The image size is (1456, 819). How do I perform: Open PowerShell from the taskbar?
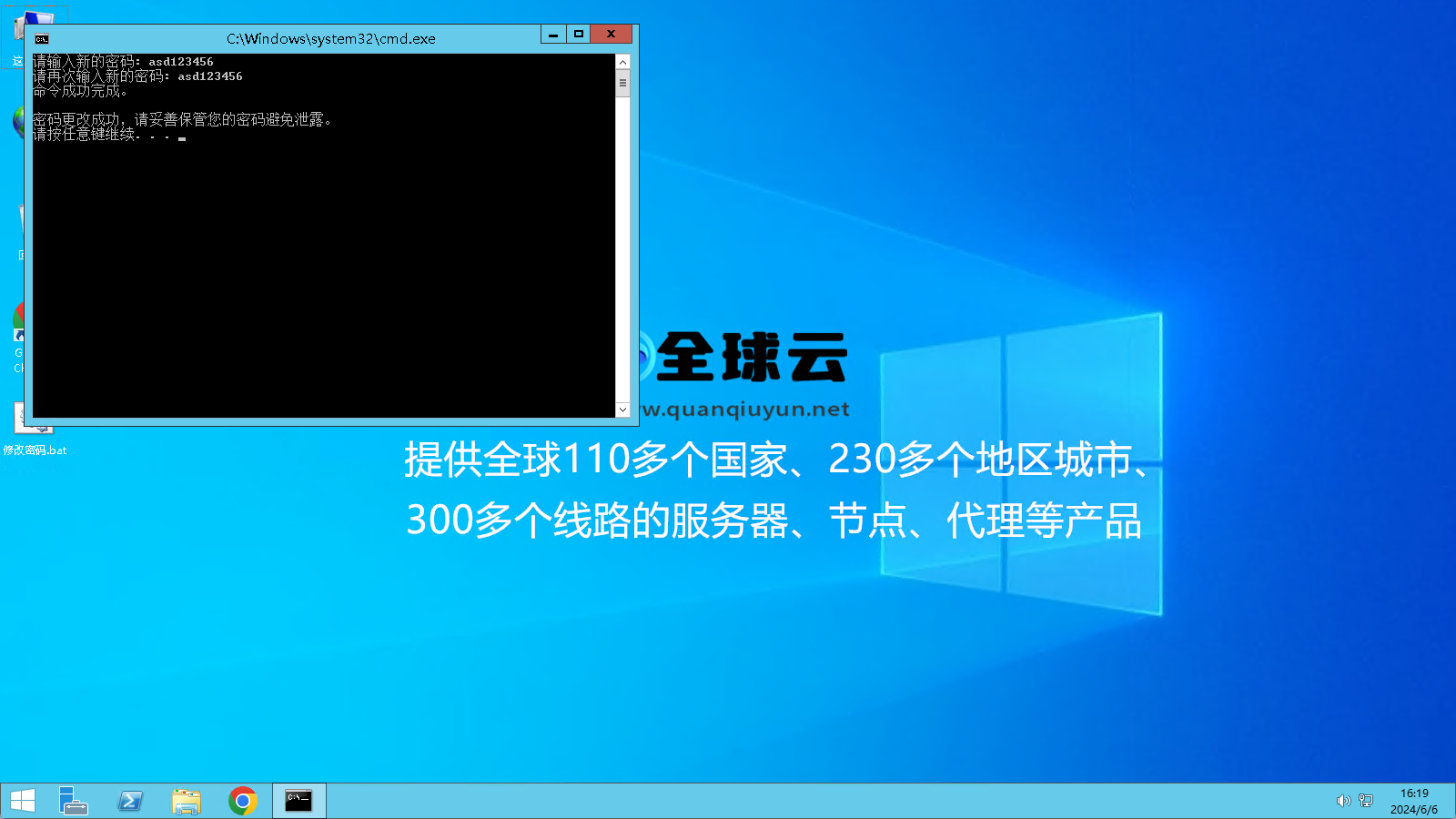click(x=130, y=801)
